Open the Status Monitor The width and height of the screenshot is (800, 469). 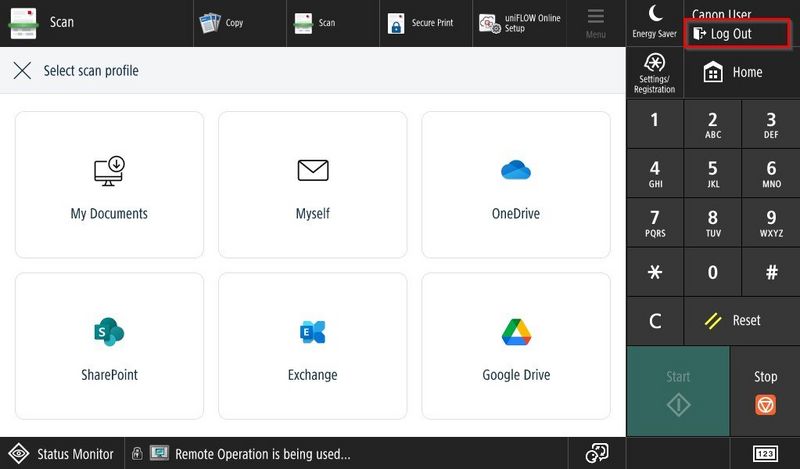pyautogui.click(x=62, y=454)
